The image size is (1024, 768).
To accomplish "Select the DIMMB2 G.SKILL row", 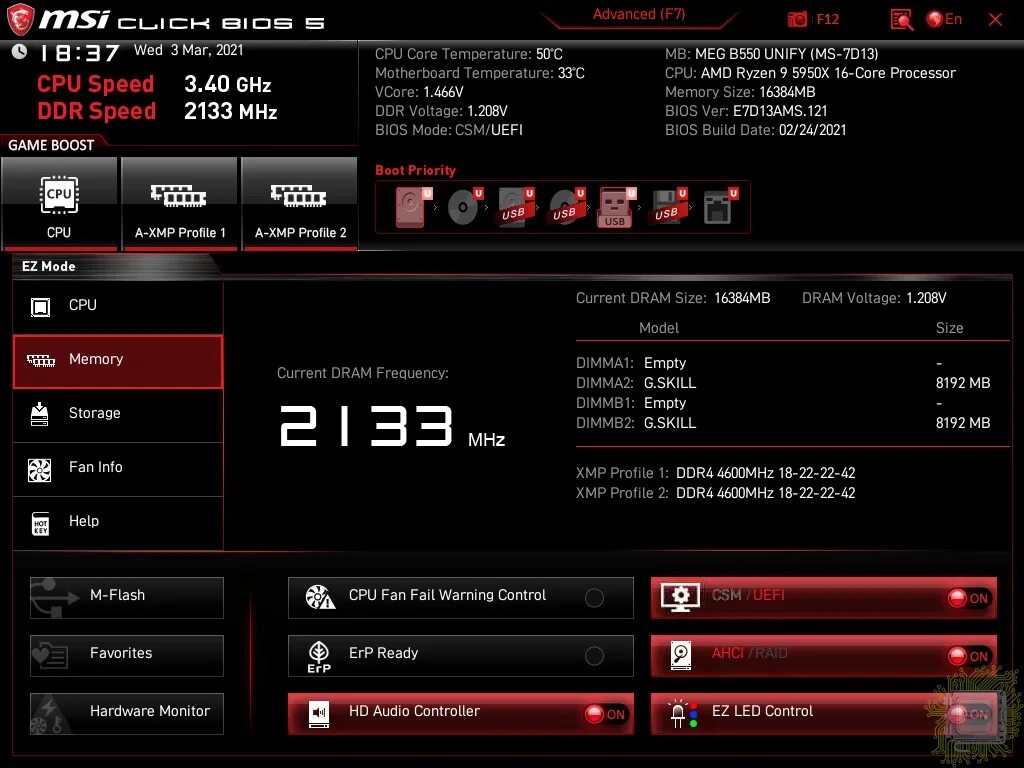I will pos(783,423).
